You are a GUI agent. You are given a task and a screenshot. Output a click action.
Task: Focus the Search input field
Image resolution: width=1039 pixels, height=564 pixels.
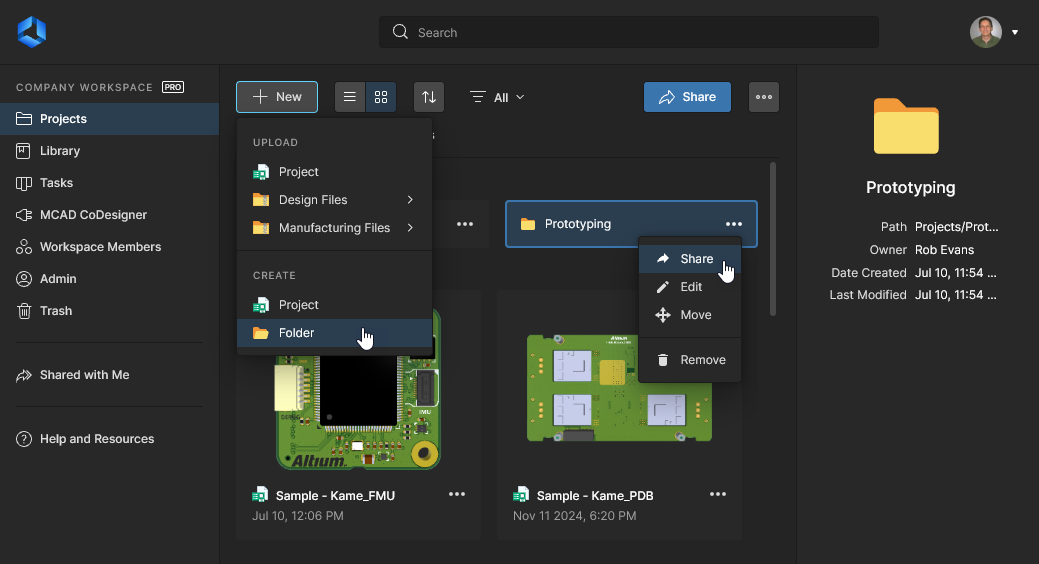pyautogui.click(x=628, y=32)
